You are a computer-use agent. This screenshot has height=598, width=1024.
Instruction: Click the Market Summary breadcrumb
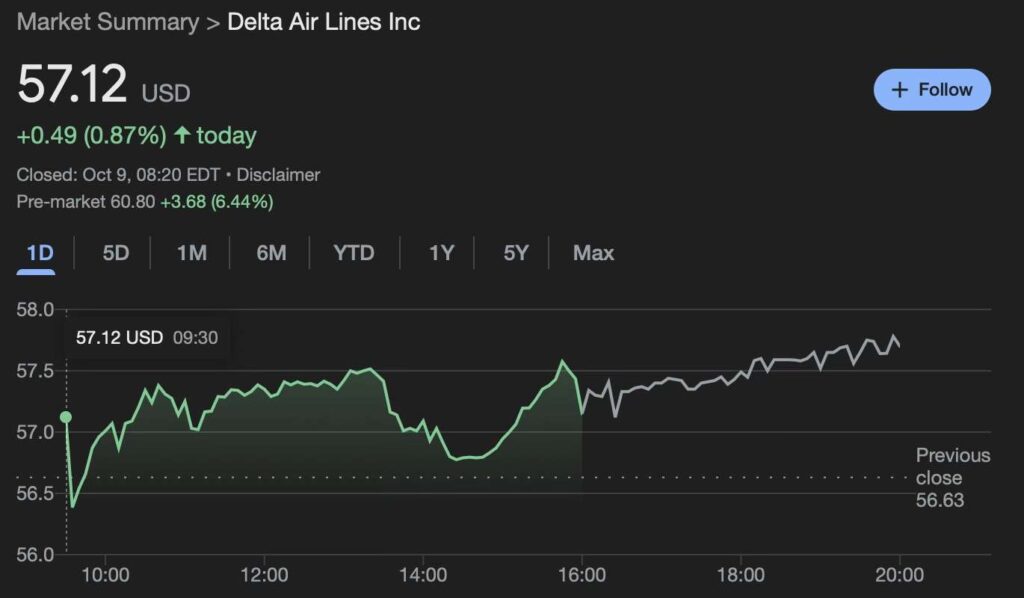tap(108, 22)
